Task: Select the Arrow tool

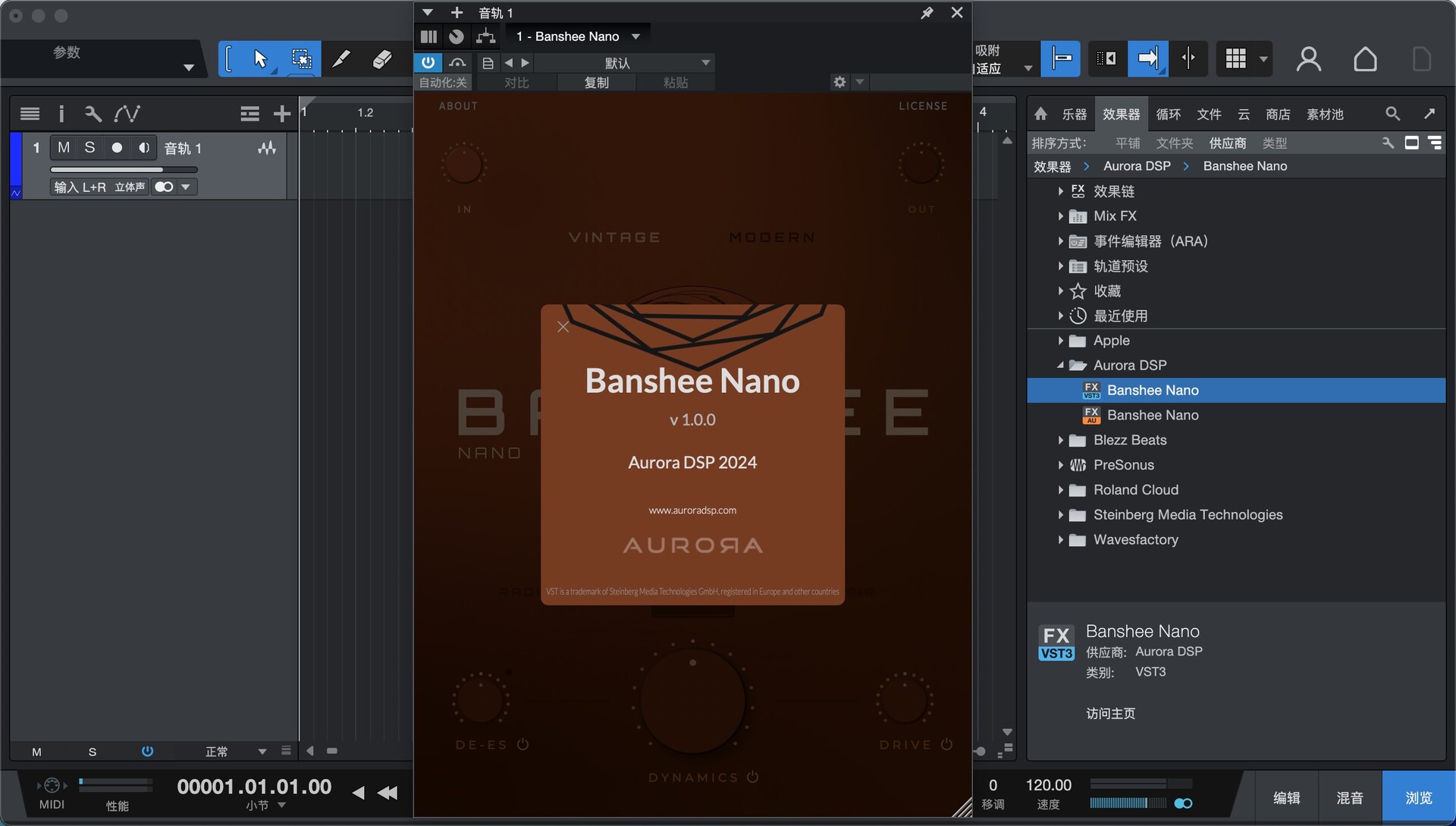Action: coord(260,59)
